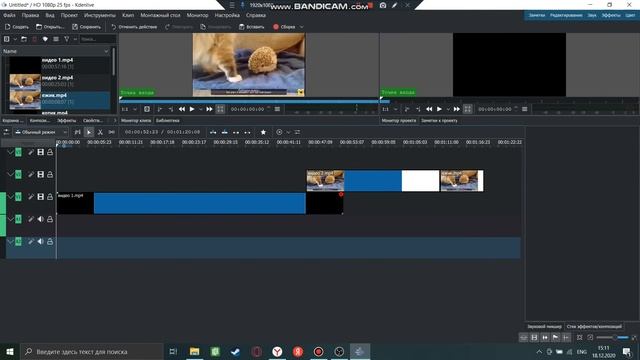Switch to Заметки к проекту tab

pos(439,120)
